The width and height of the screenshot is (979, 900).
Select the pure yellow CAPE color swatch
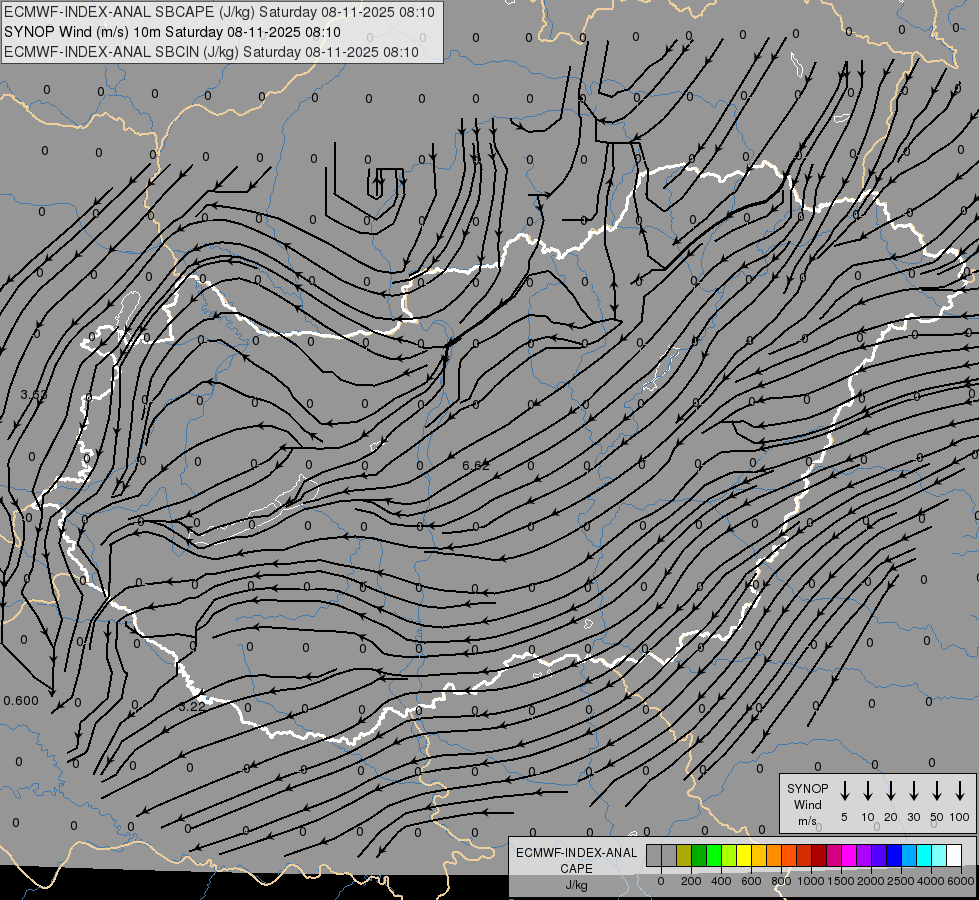click(744, 855)
